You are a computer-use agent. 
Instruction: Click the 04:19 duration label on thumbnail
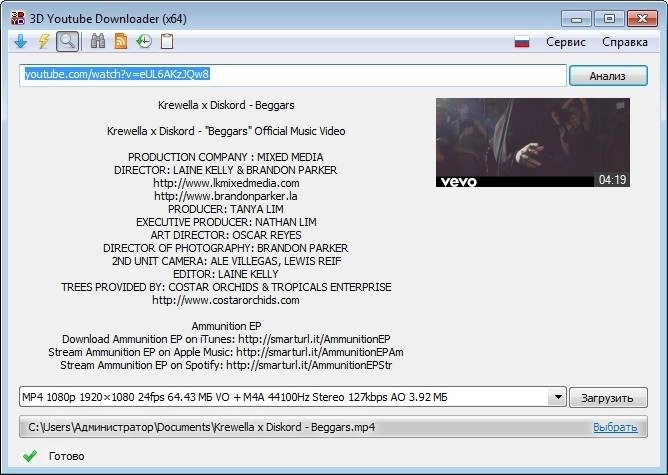click(612, 180)
